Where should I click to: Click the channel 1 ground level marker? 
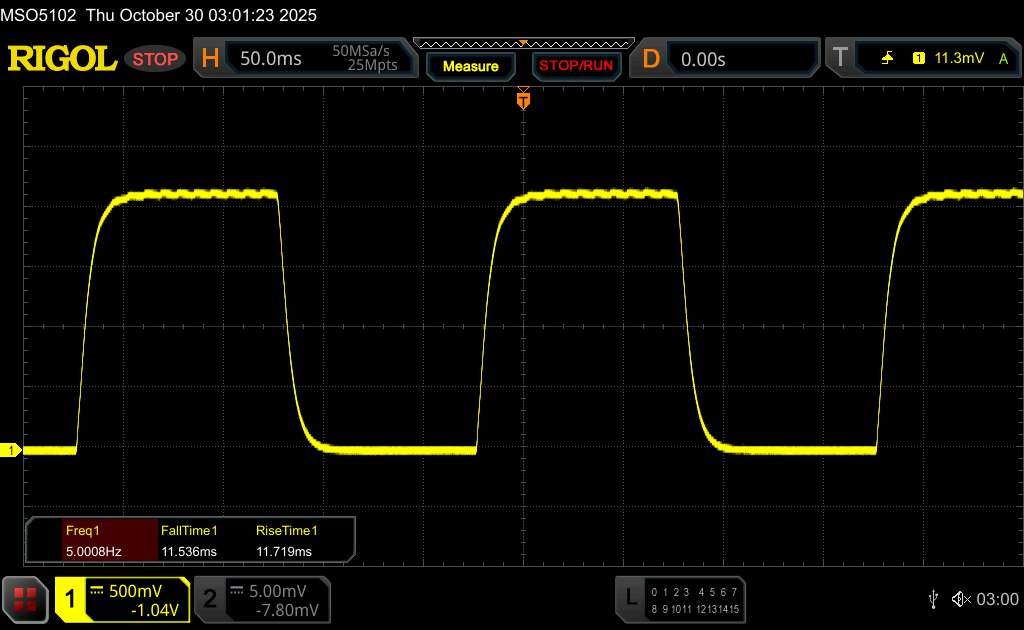click(x=12, y=451)
